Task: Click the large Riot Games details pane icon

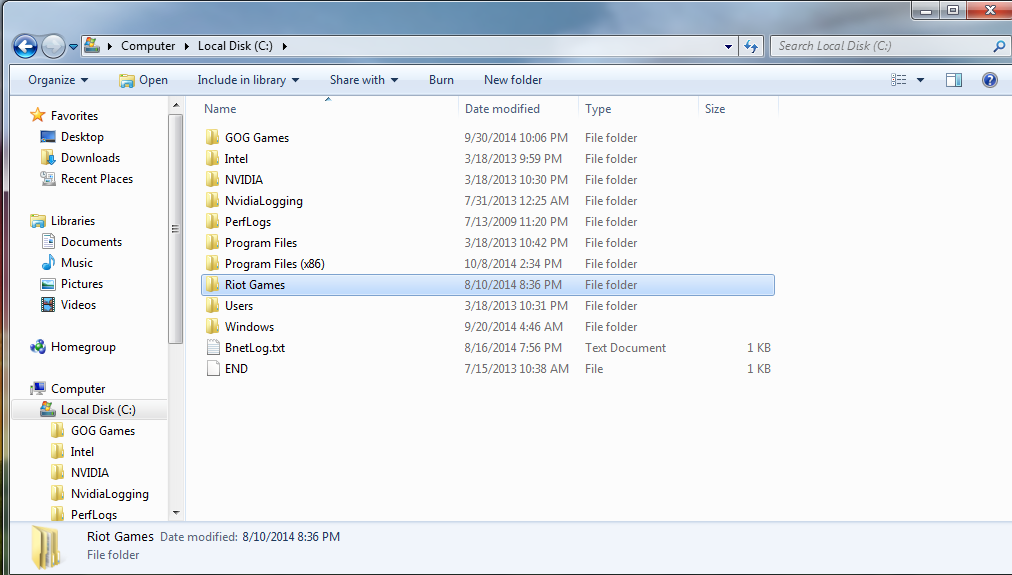Action: 46,547
